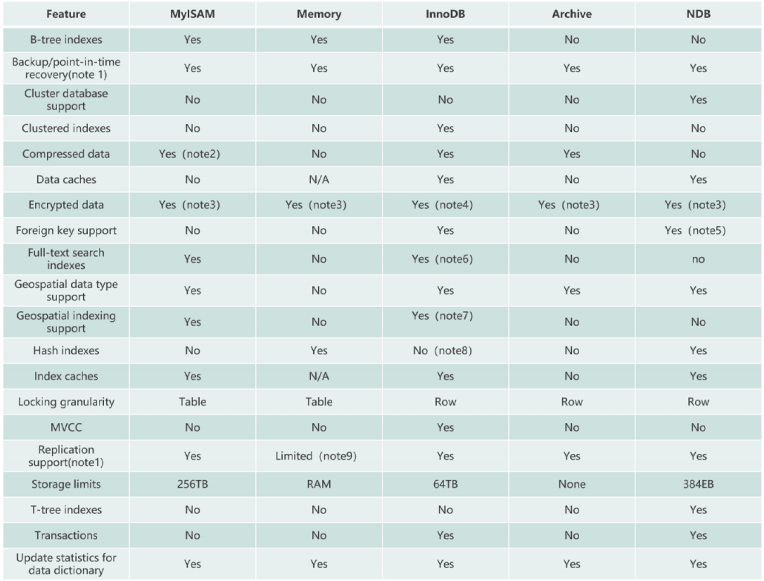Select InnoDB's Yes (note6) full-text cell

pos(445,259)
